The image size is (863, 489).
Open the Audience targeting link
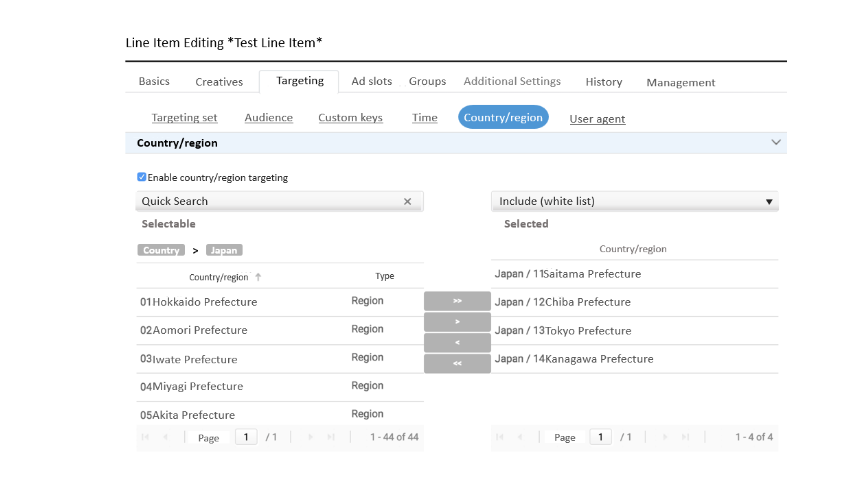(269, 118)
